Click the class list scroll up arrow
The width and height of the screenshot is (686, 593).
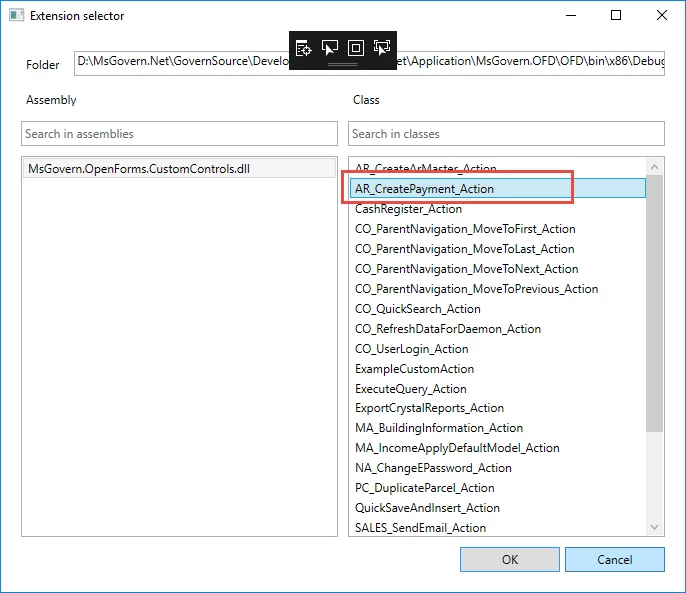[x=655, y=167]
